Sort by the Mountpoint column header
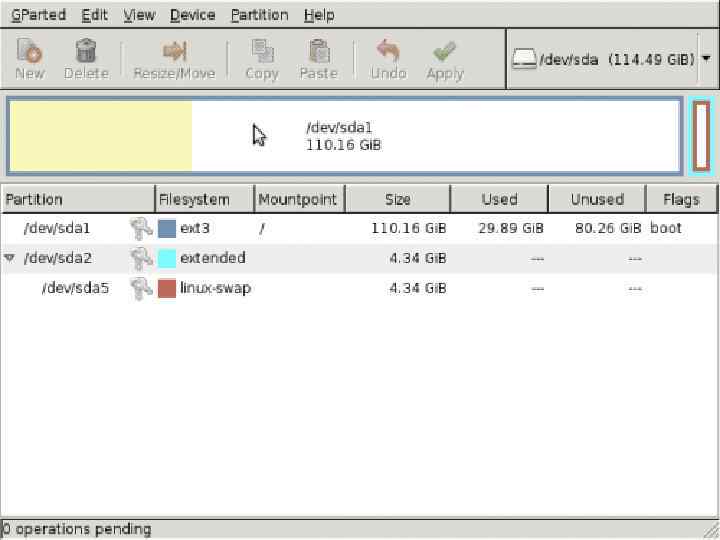720x540 pixels. [x=299, y=199]
